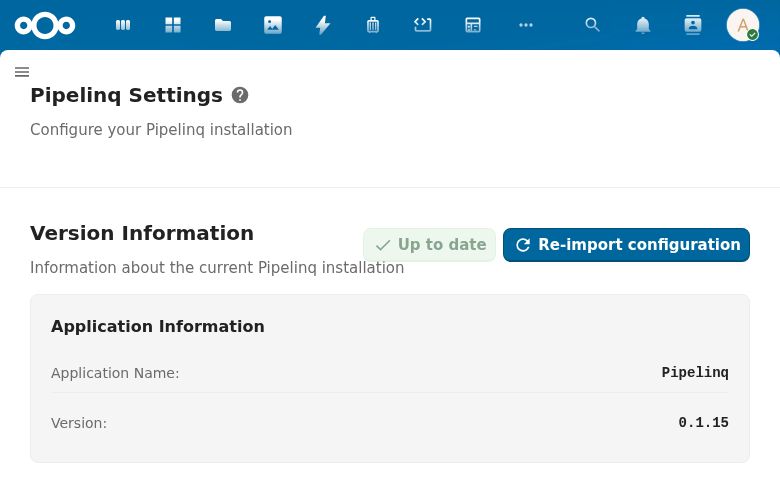The height and width of the screenshot is (493, 780).
Task: Click 'Configure your Pipelinq installation' text
Action: click(161, 130)
